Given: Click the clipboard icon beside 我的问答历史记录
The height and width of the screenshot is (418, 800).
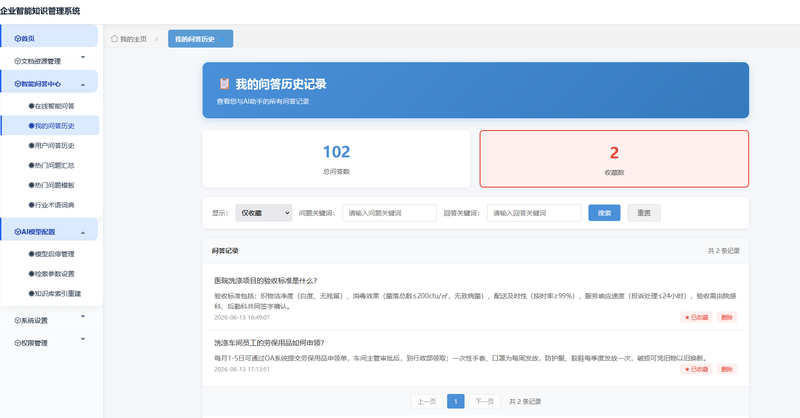Looking at the screenshot, I should pyautogui.click(x=224, y=84).
